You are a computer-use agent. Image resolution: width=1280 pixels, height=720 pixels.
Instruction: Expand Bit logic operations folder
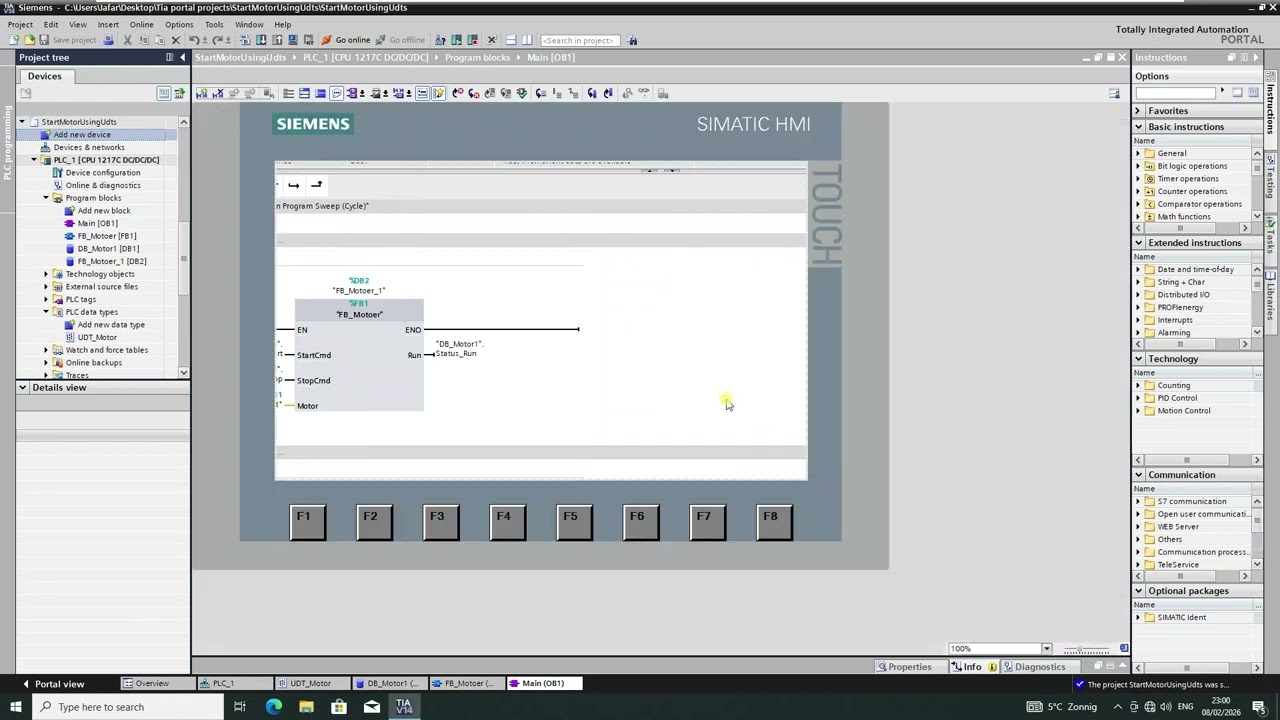coord(1138,166)
